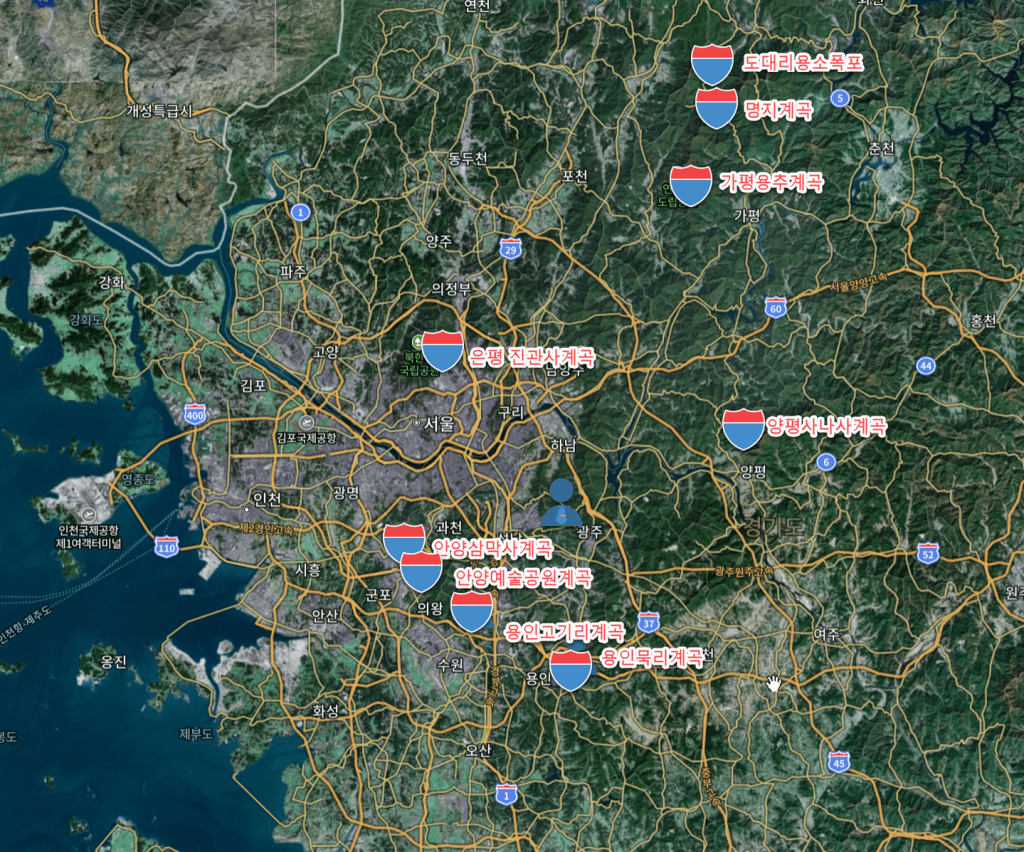Image resolution: width=1024 pixels, height=852 pixels.
Task: Select the Route 110 shield near 인천공항
Action: pyautogui.click(x=166, y=546)
